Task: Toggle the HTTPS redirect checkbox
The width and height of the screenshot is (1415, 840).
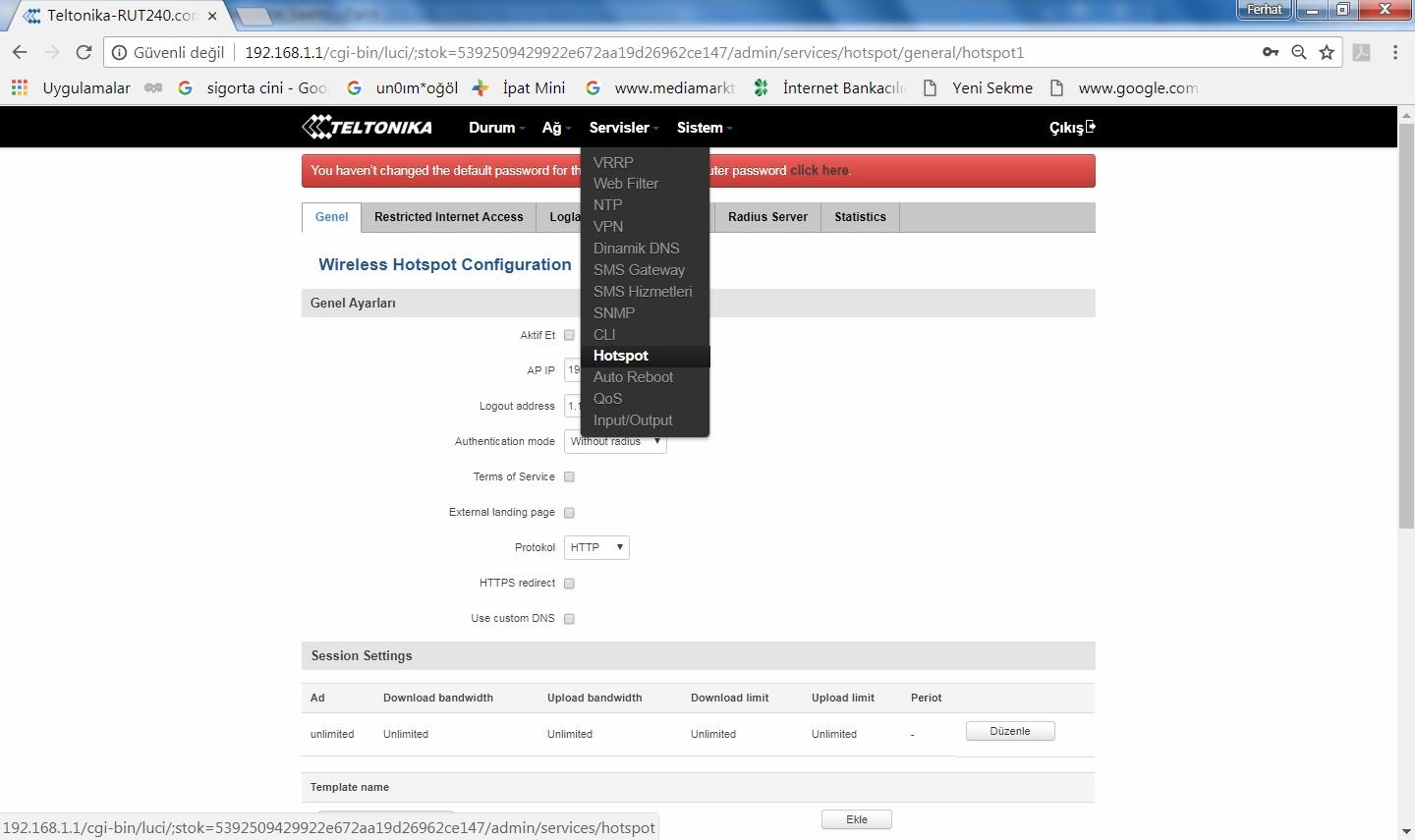Action: point(569,583)
